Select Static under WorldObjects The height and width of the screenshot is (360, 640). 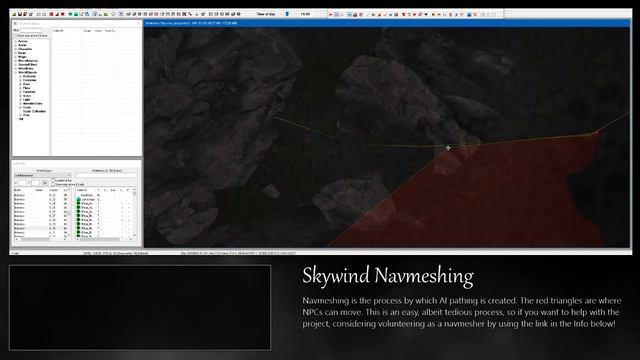point(27,107)
